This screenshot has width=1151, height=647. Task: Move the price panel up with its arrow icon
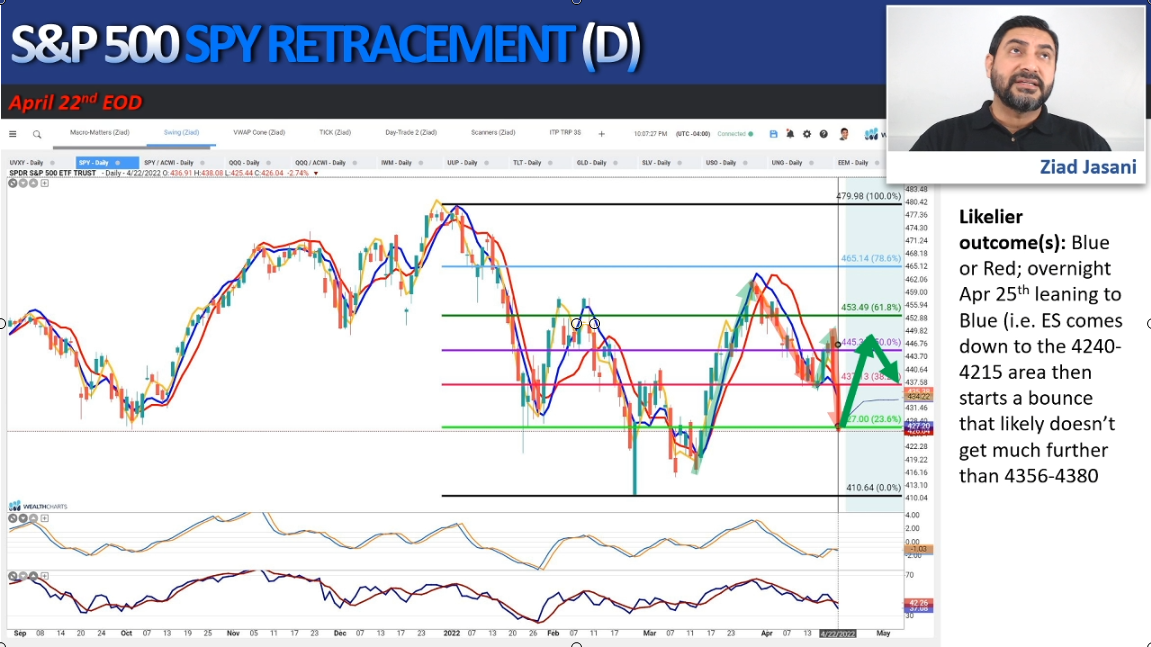coord(33,183)
